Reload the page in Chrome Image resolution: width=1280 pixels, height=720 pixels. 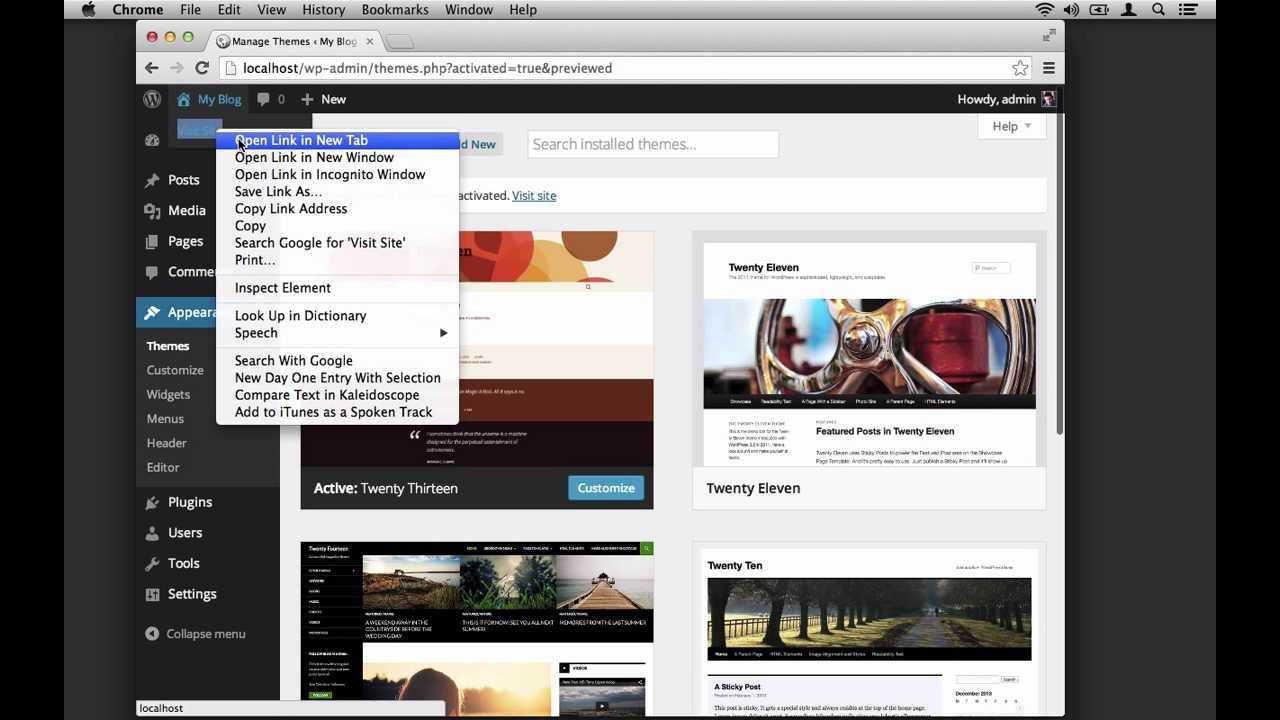[202, 68]
